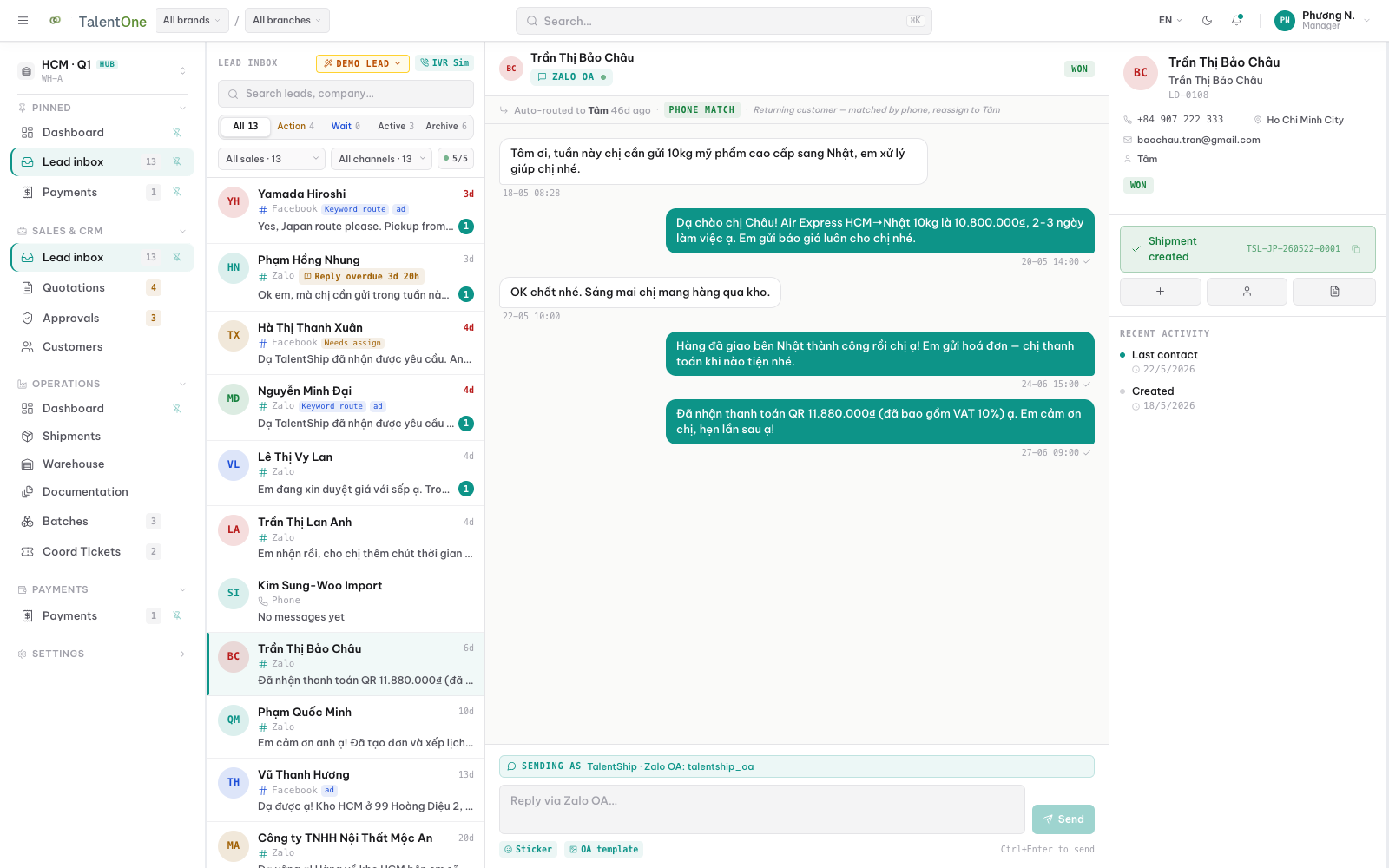The width and height of the screenshot is (1389, 868).
Task: Click phone number +84 907 222 333
Action: tap(1180, 120)
